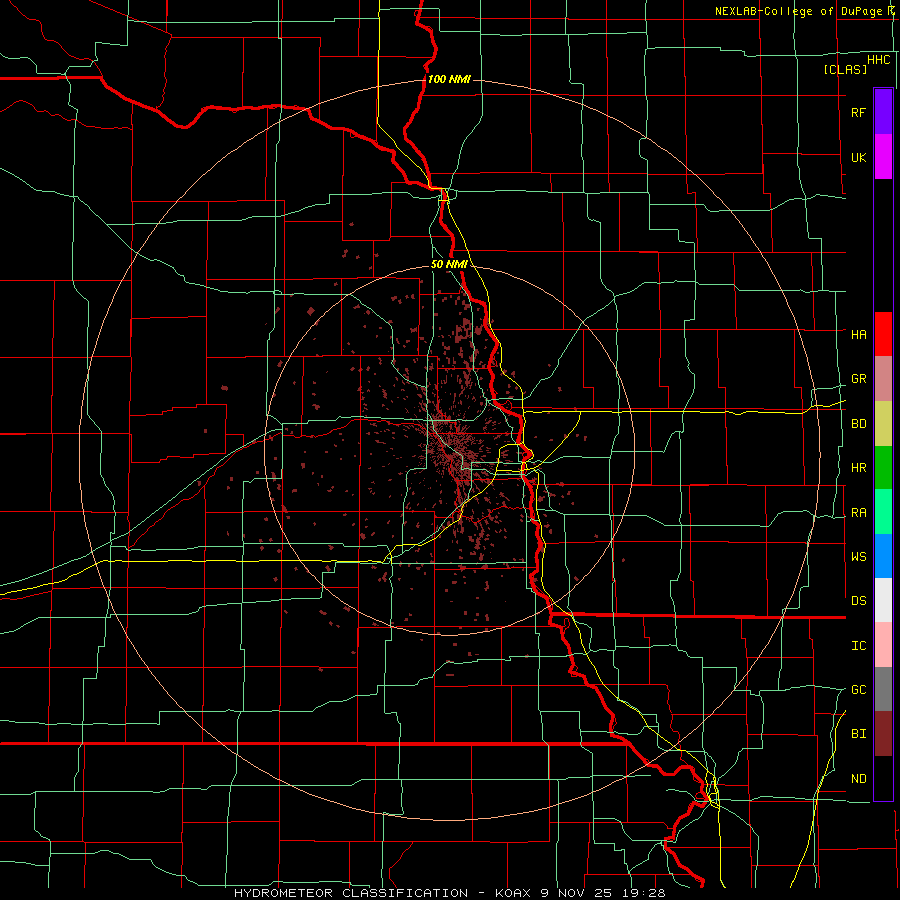900x900 pixels.
Task: Click the BI legend label
Action: [x=858, y=734]
